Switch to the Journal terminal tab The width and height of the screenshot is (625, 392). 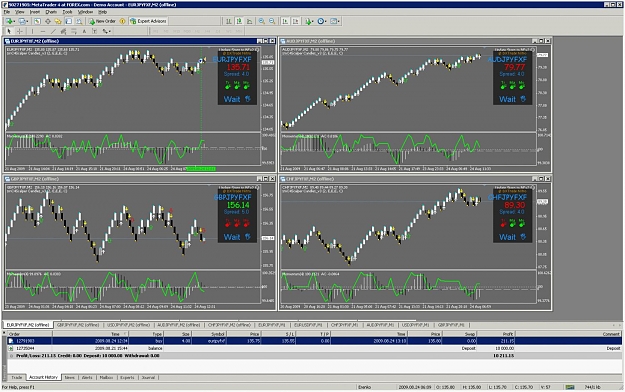click(148, 377)
